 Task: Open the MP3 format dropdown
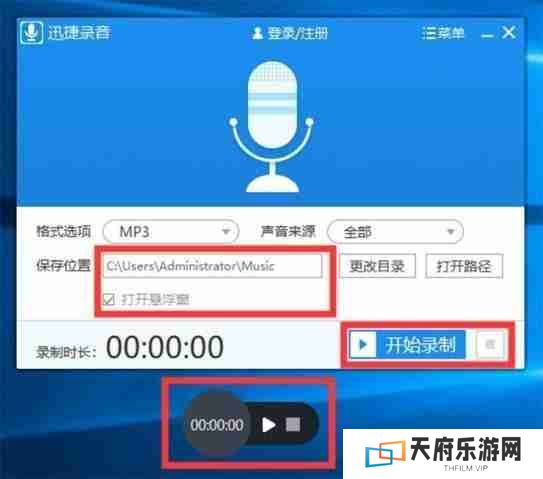coord(171,231)
